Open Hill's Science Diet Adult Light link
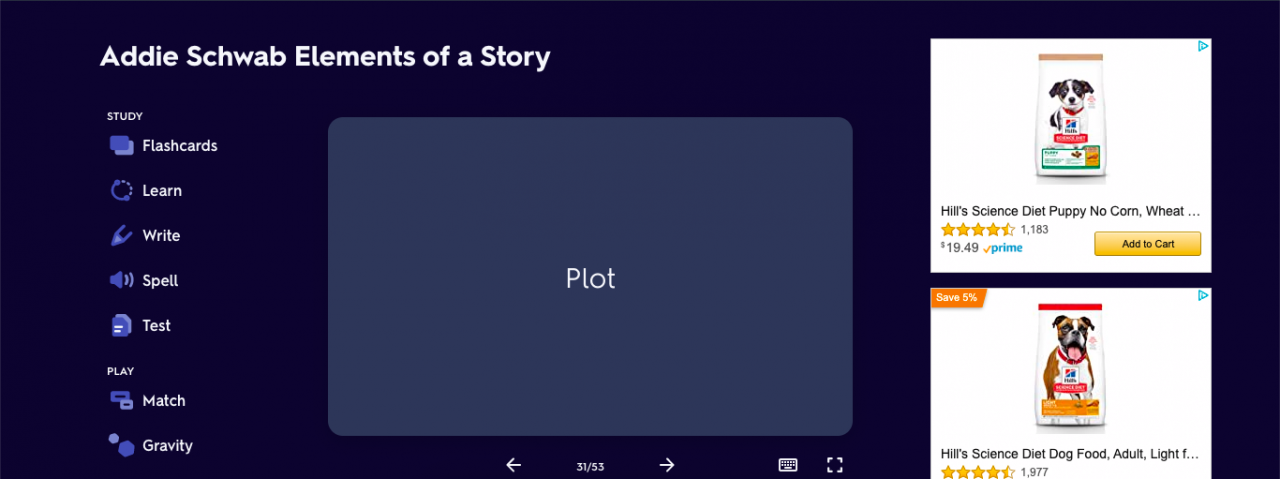Screen dimensions: 1280x479 point(1070,454)
